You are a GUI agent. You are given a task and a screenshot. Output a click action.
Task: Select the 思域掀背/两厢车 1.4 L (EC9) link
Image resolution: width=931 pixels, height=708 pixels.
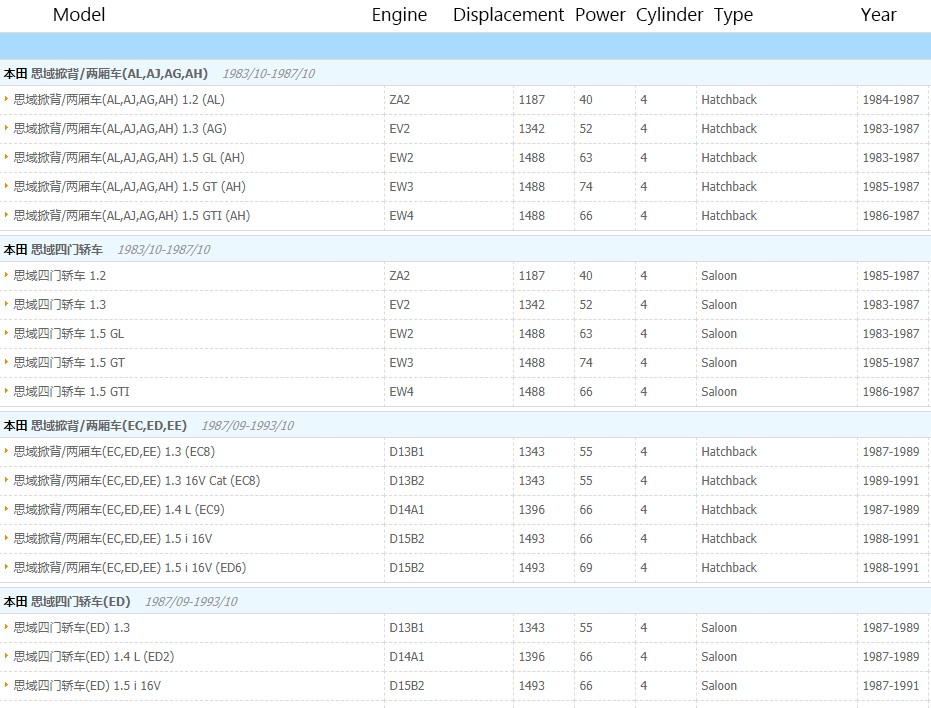click(119, 509)
